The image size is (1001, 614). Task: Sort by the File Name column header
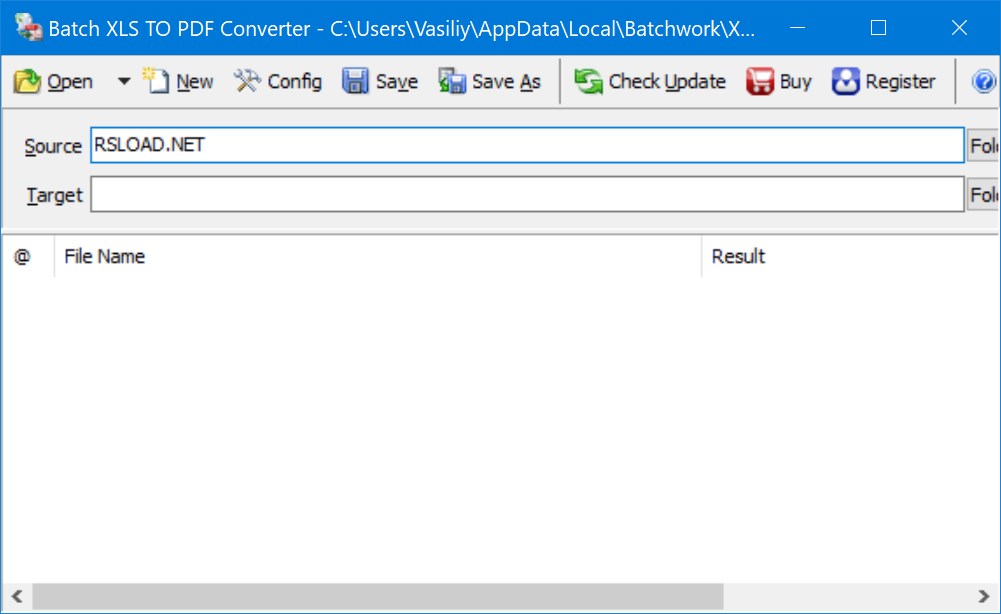(378, 257)
